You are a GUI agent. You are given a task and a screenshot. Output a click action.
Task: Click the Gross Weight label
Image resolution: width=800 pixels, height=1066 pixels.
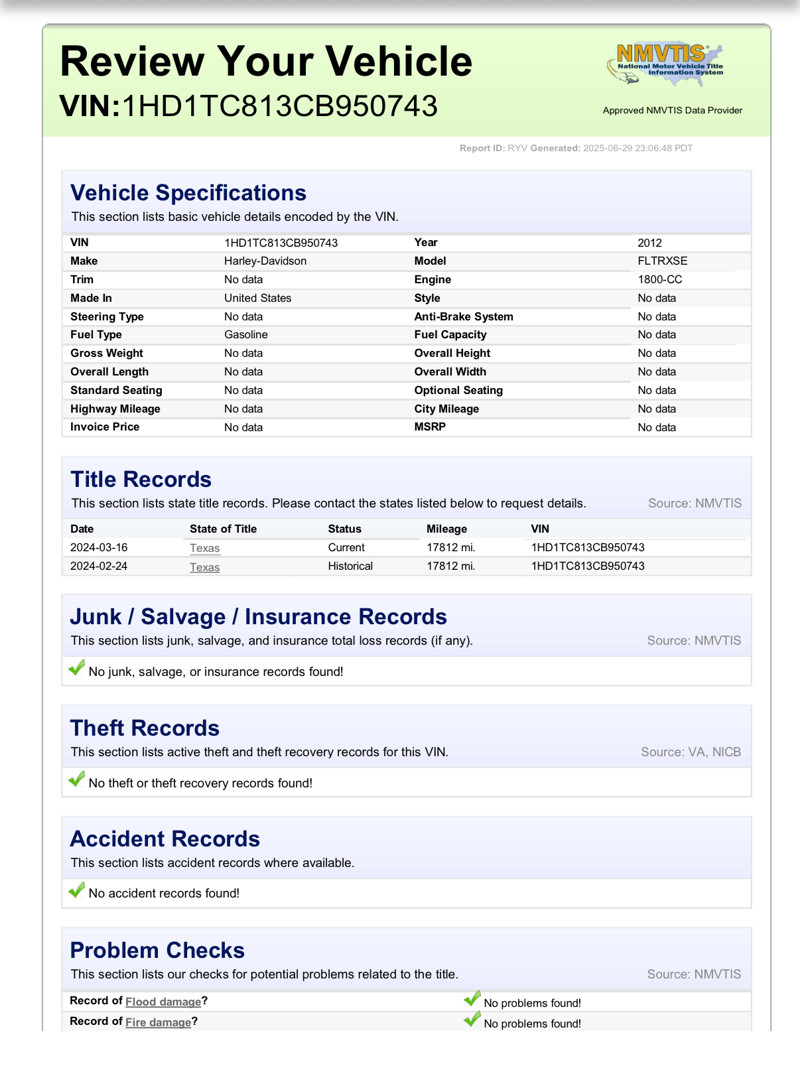(107, 353)
